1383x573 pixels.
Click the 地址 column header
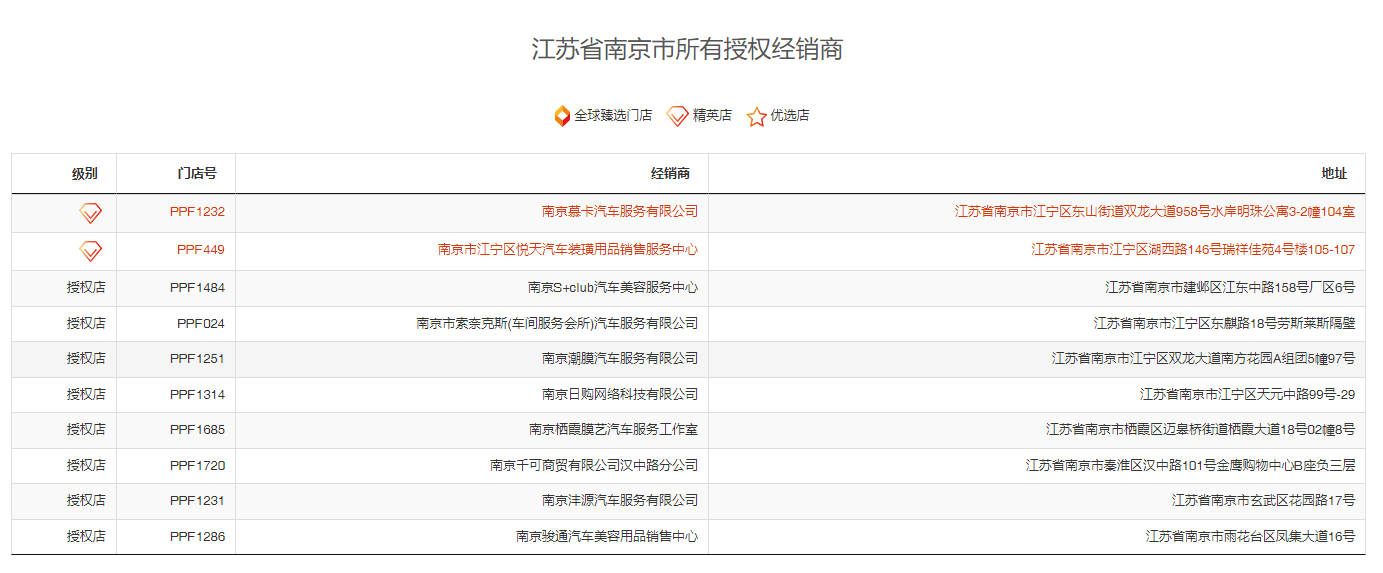1333,174
